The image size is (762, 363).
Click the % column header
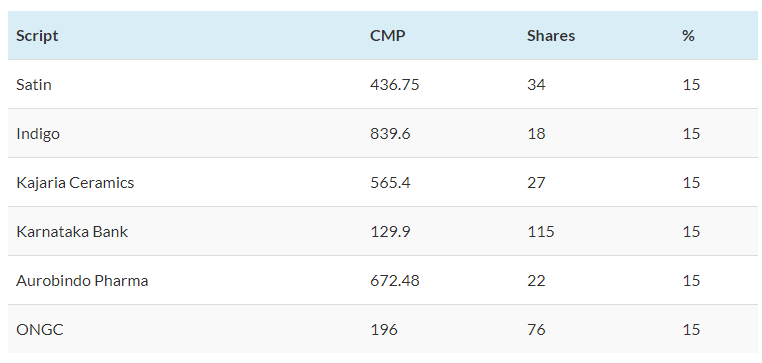[688, 35]
